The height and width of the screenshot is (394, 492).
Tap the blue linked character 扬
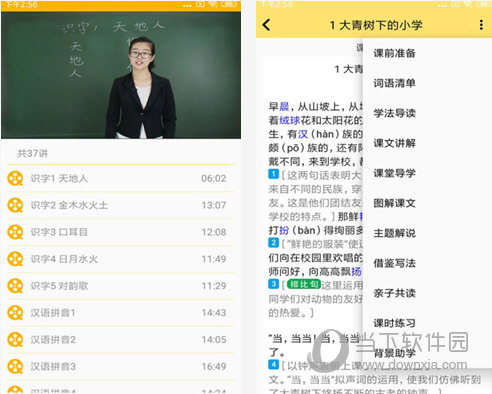tap(356, 271)
